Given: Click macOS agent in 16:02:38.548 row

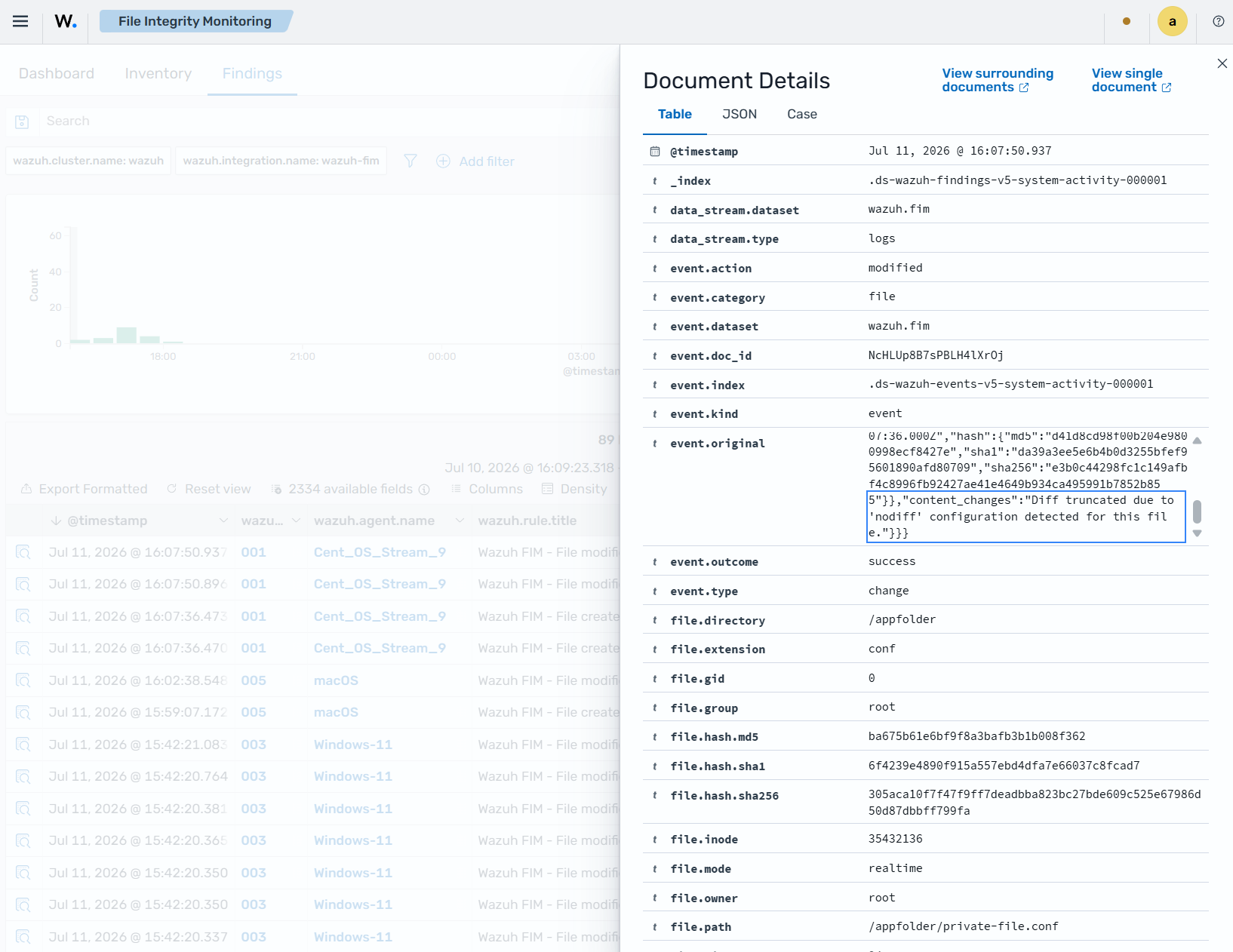Looking at the screenshot, I should 336,680.
